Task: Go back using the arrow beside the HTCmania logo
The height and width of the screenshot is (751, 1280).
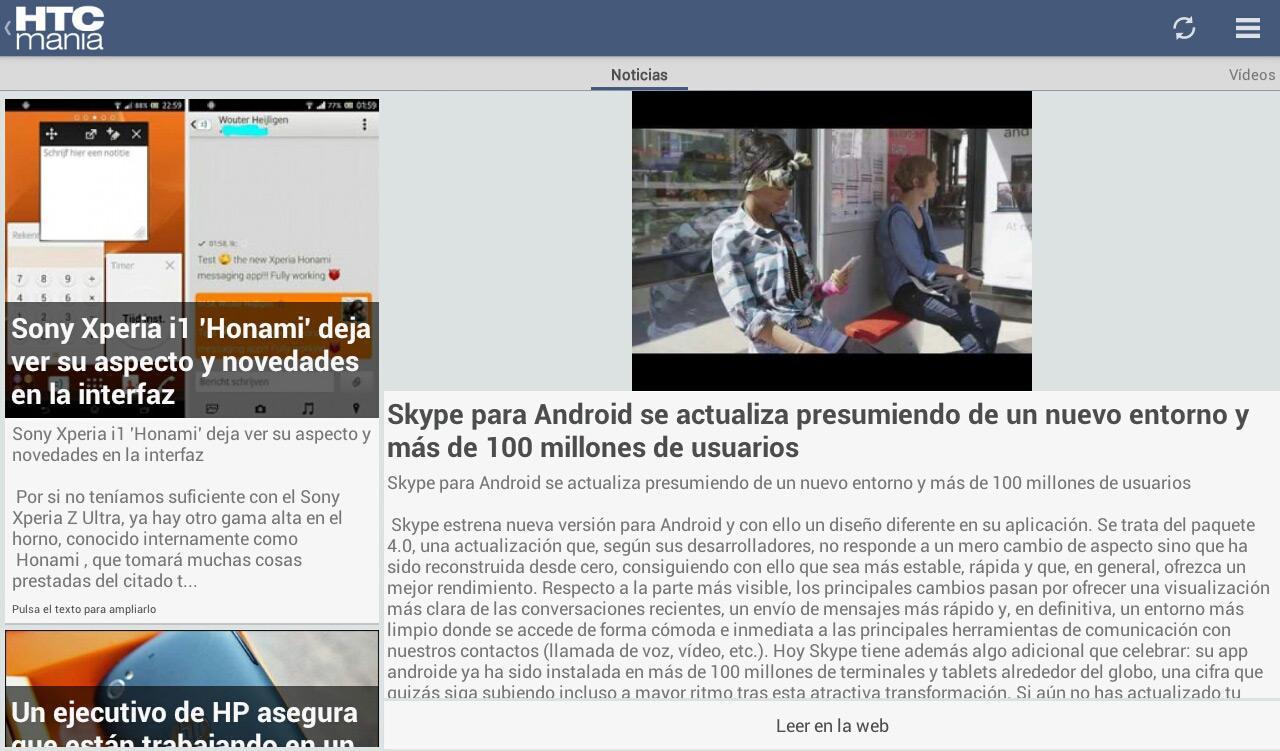Action: click(7, 28)
